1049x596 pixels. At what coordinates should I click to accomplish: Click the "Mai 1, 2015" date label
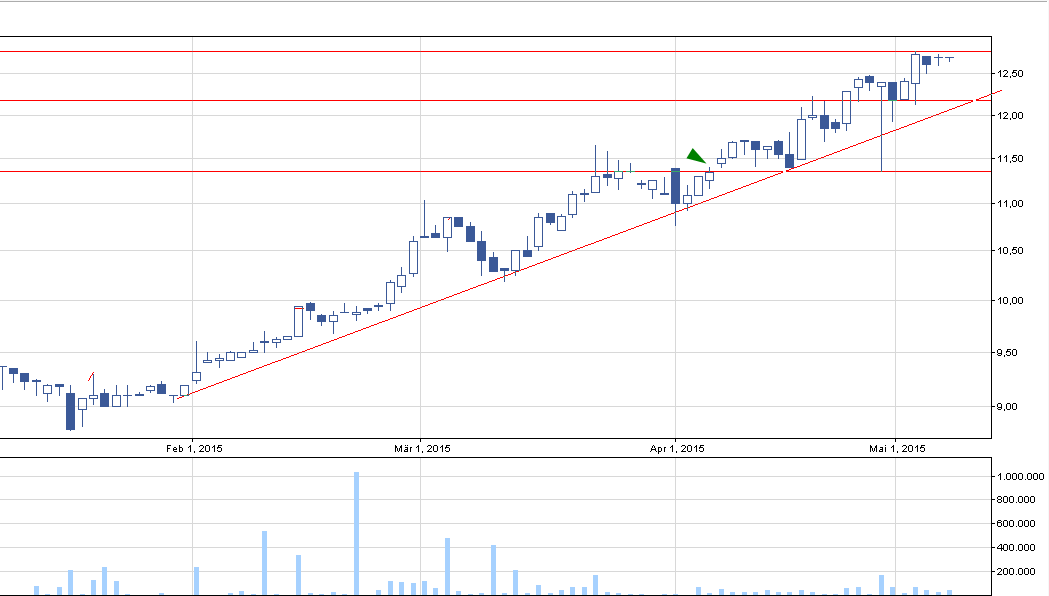click(x=898, y=449)
